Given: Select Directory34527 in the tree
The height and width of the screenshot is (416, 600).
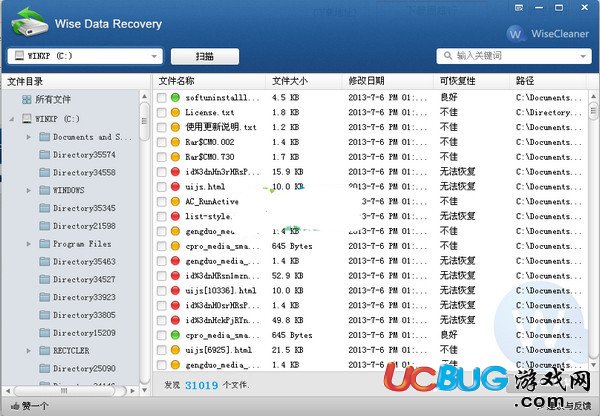Looking at the screenshot, I should [84, 279].
